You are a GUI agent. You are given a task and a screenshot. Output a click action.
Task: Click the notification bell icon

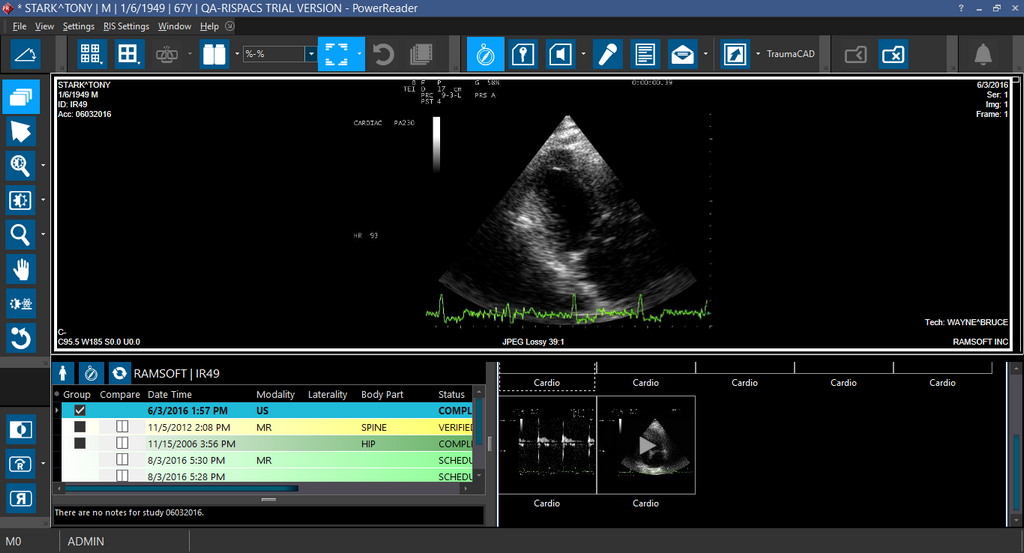pyautogui.click(x=983, y=54)
